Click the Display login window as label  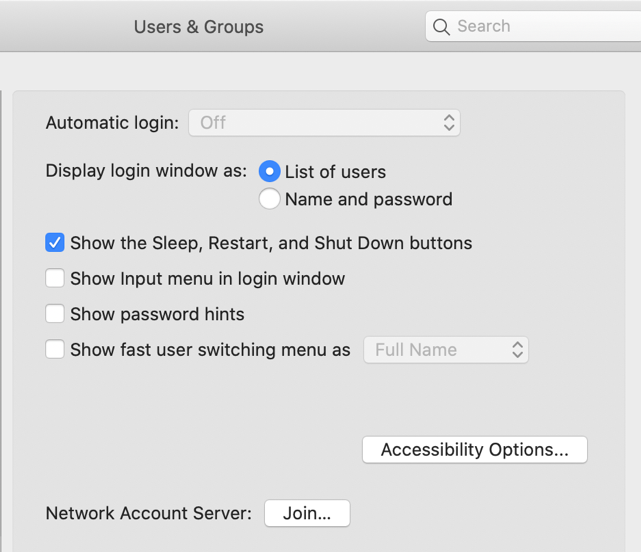pos(146,171)
